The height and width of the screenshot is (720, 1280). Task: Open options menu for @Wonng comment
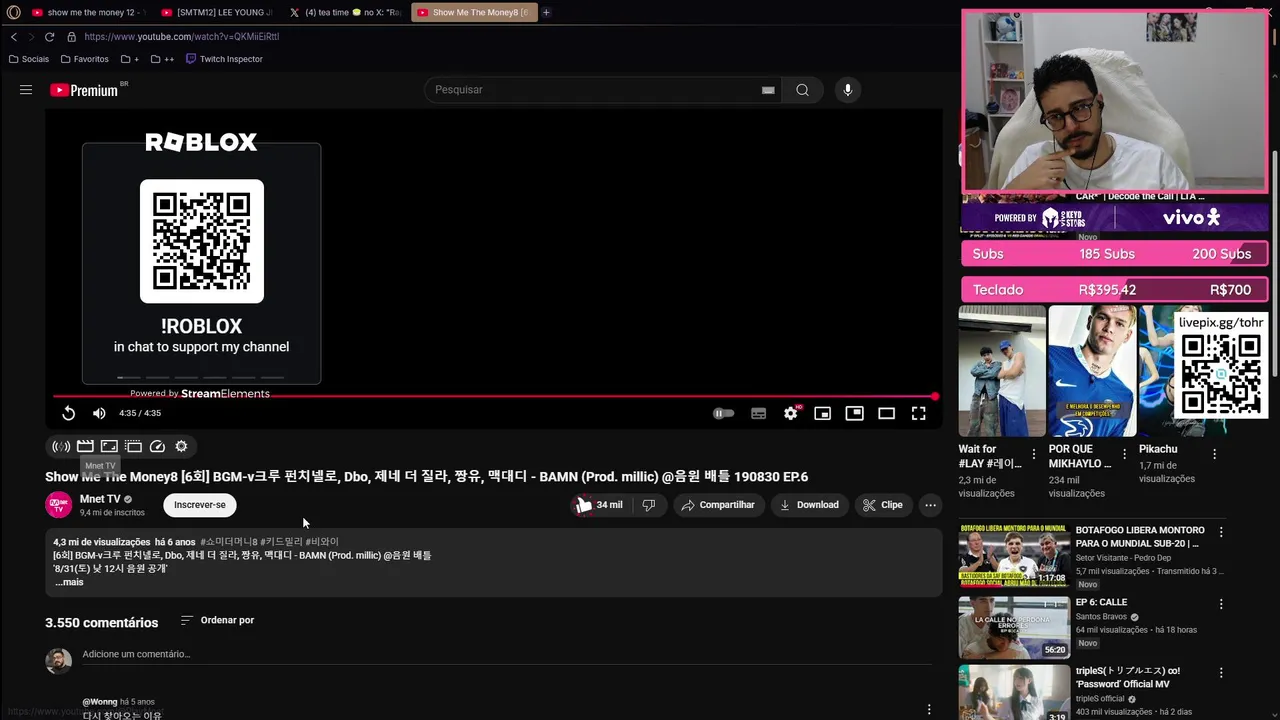[929, 709]
